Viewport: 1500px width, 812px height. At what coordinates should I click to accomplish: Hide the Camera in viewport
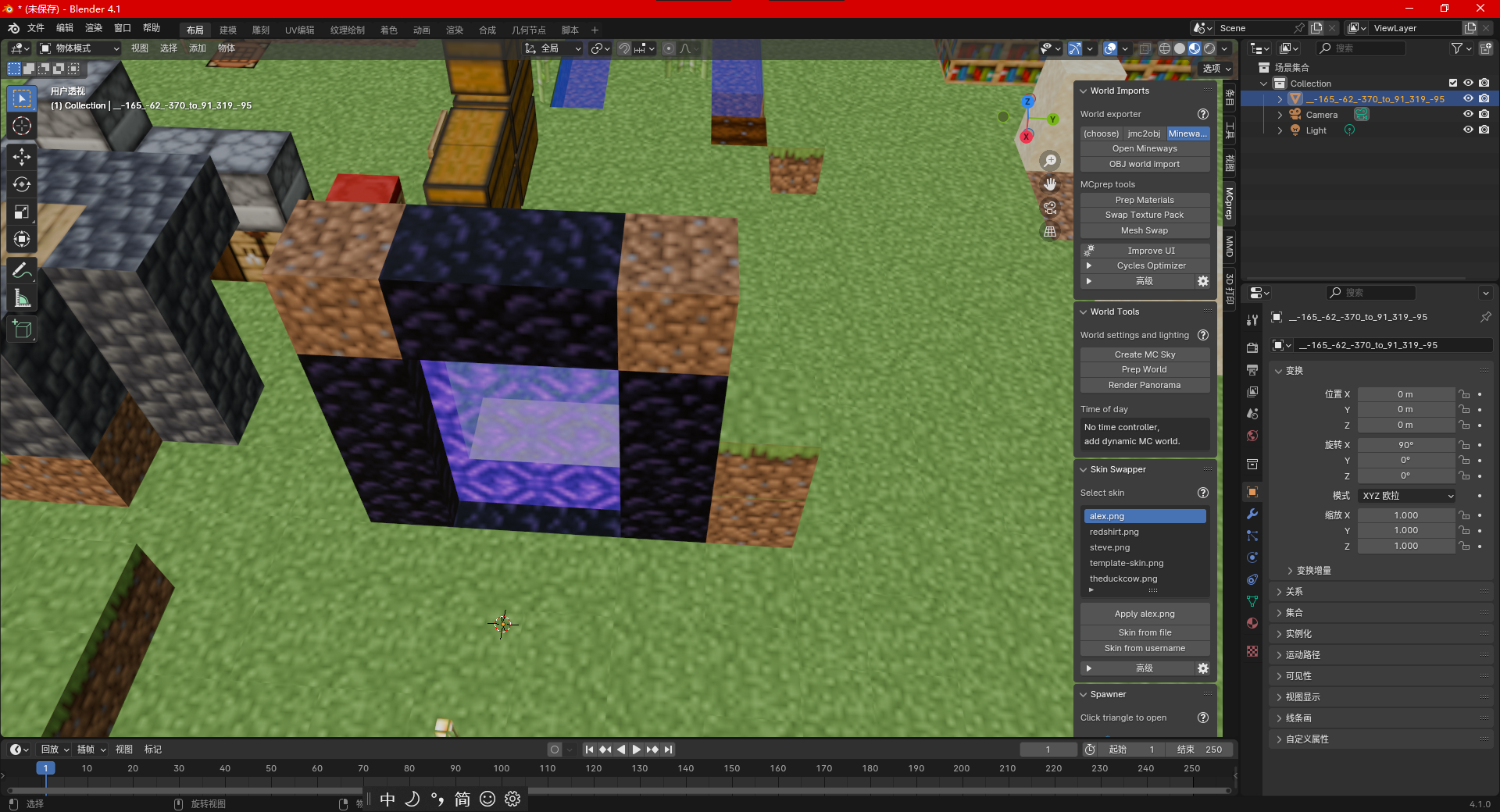click(x=1468, y=115)
